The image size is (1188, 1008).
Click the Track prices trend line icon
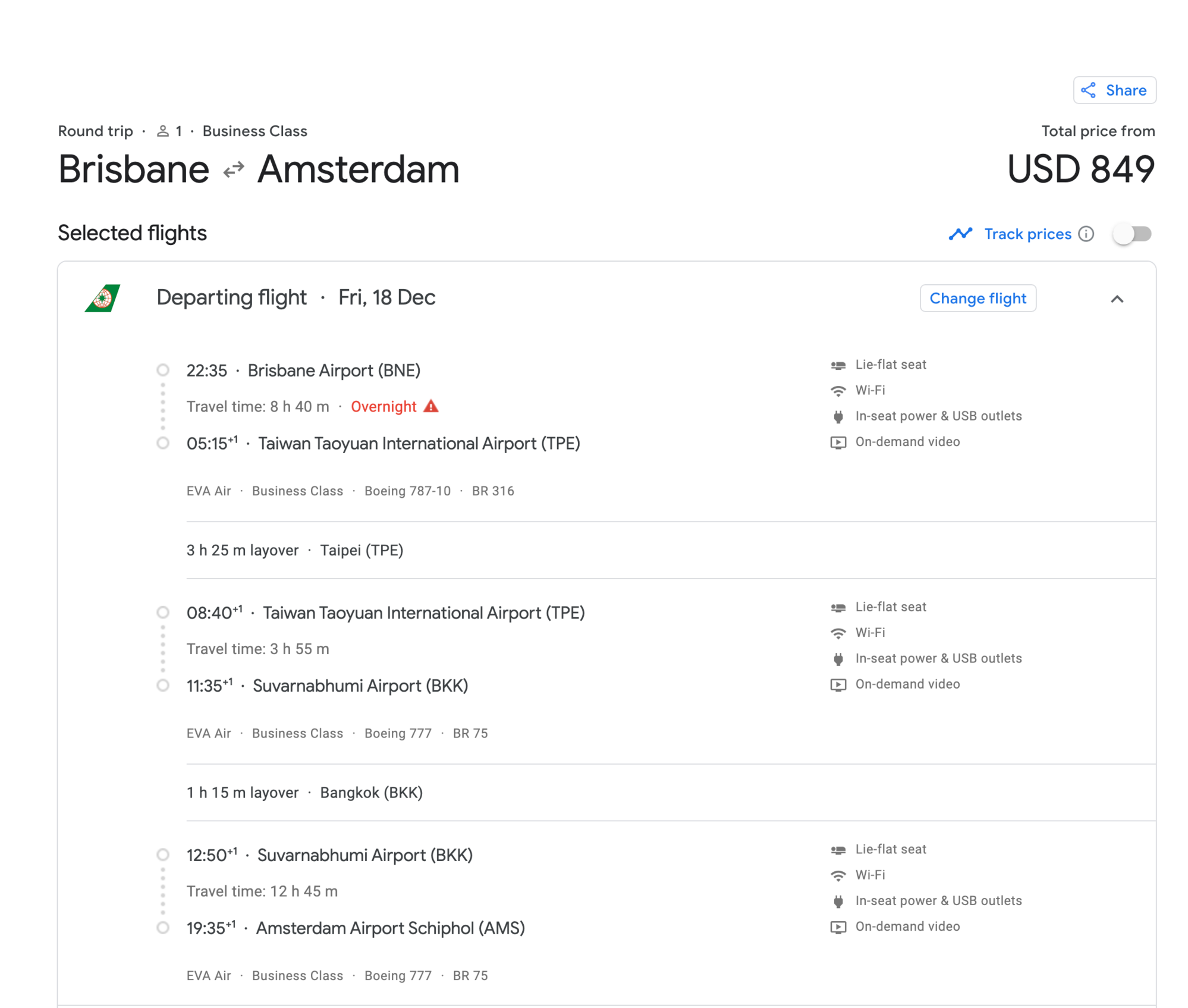960,234
